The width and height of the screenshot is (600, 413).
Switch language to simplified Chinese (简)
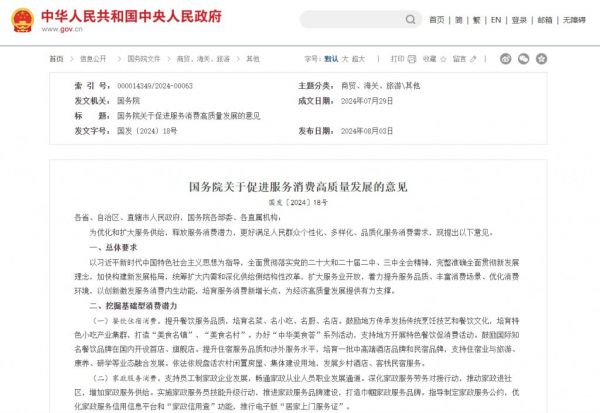(x=457, y=20)
